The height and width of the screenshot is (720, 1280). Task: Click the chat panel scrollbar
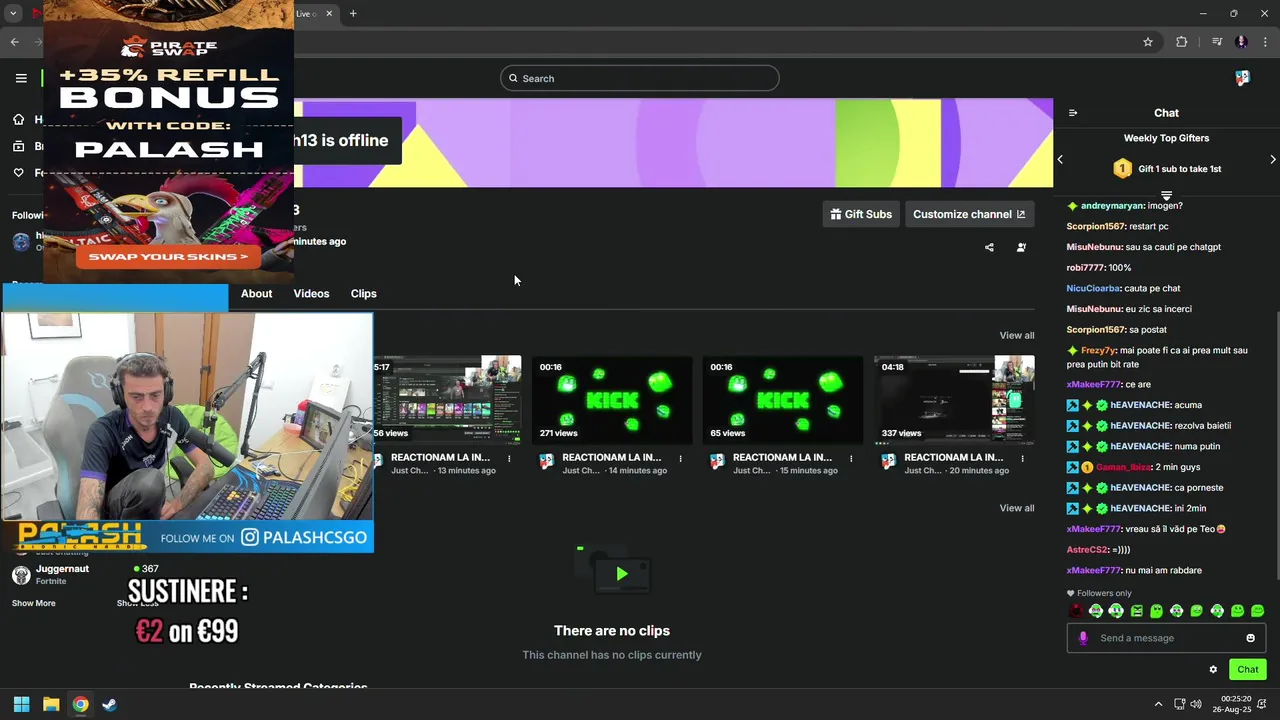point(1276,445)
